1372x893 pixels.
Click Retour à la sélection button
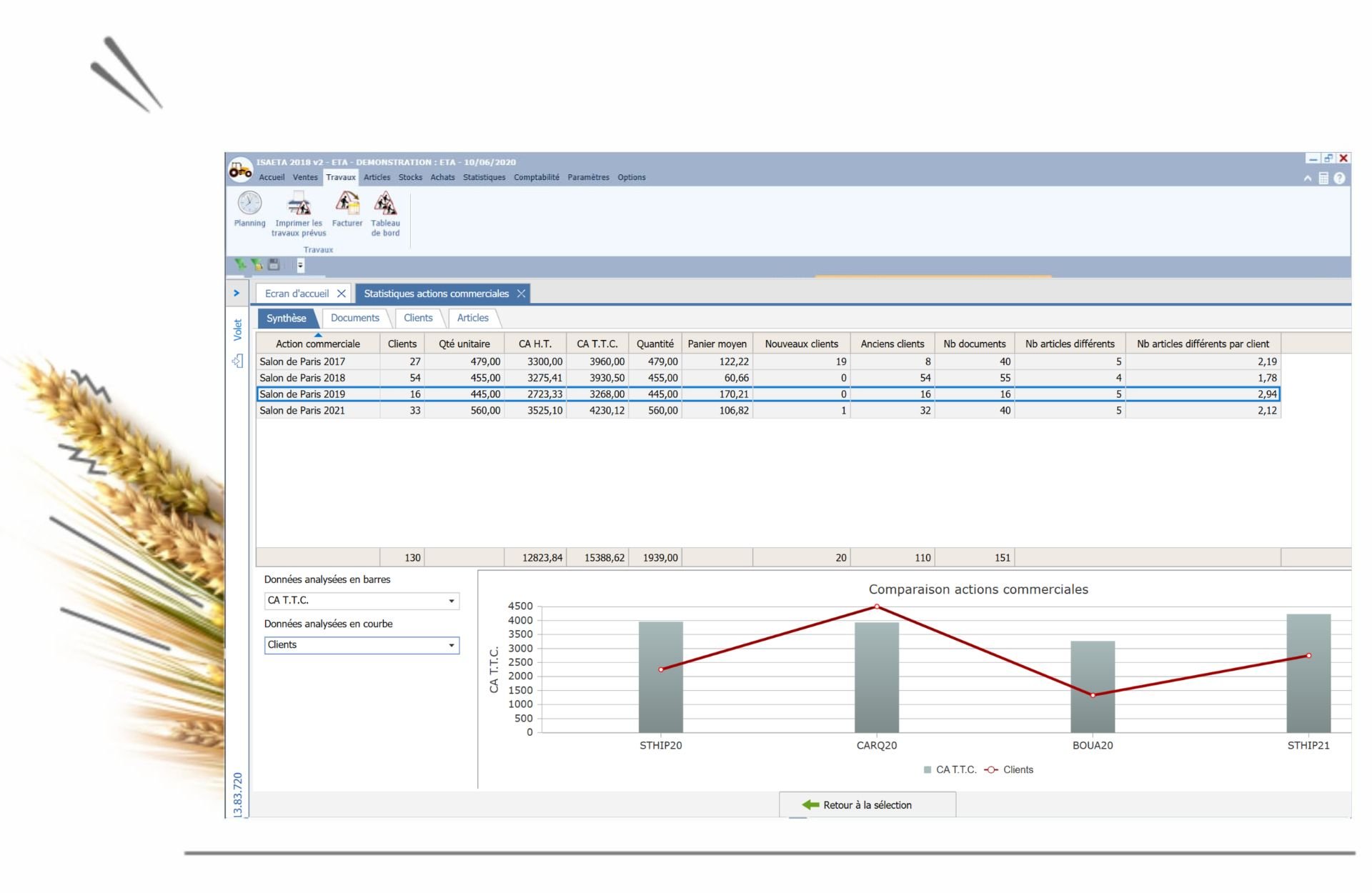867,805
